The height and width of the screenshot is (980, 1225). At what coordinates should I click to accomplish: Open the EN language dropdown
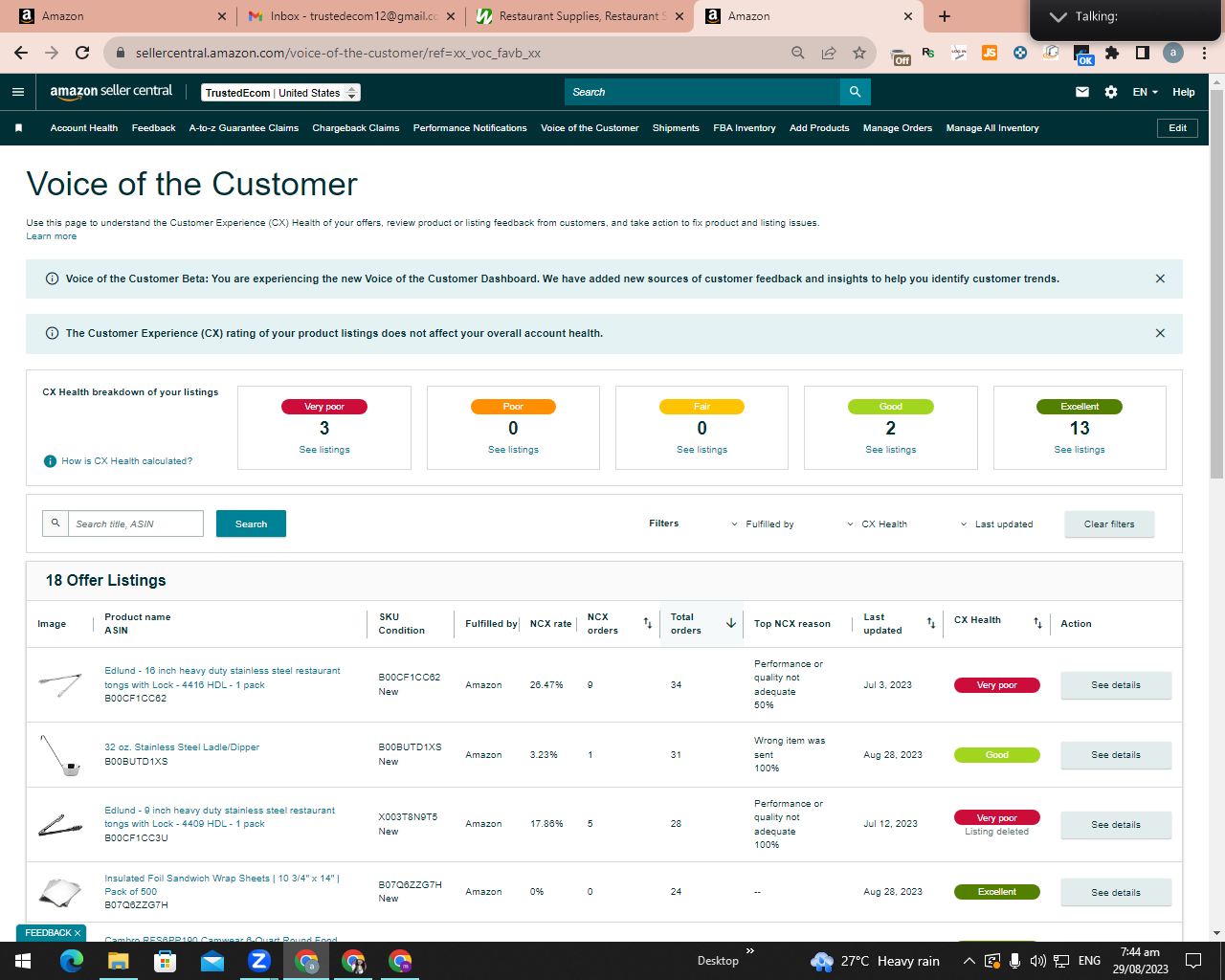click(x=1145, y=92)
